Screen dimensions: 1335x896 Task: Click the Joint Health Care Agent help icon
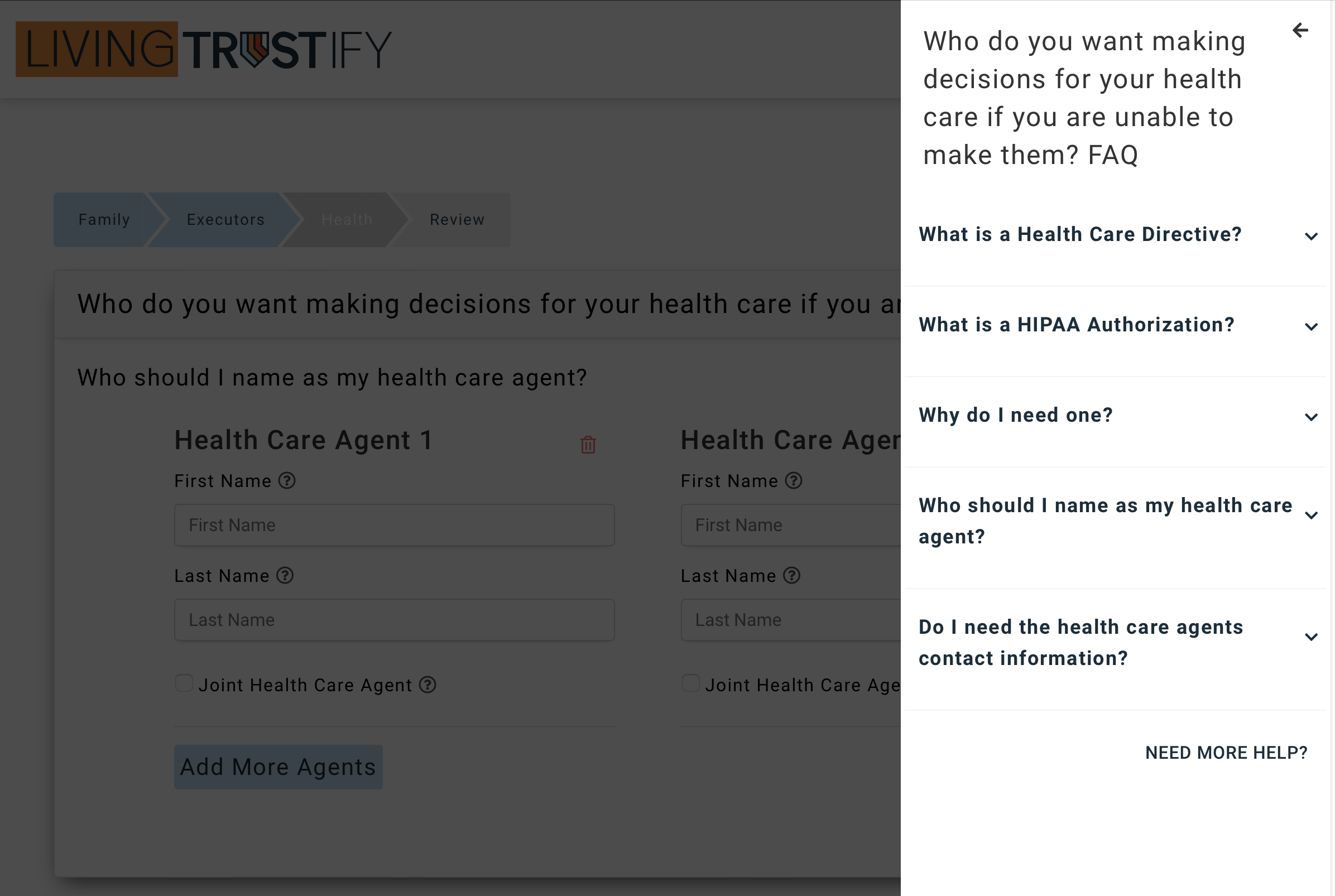428,685
